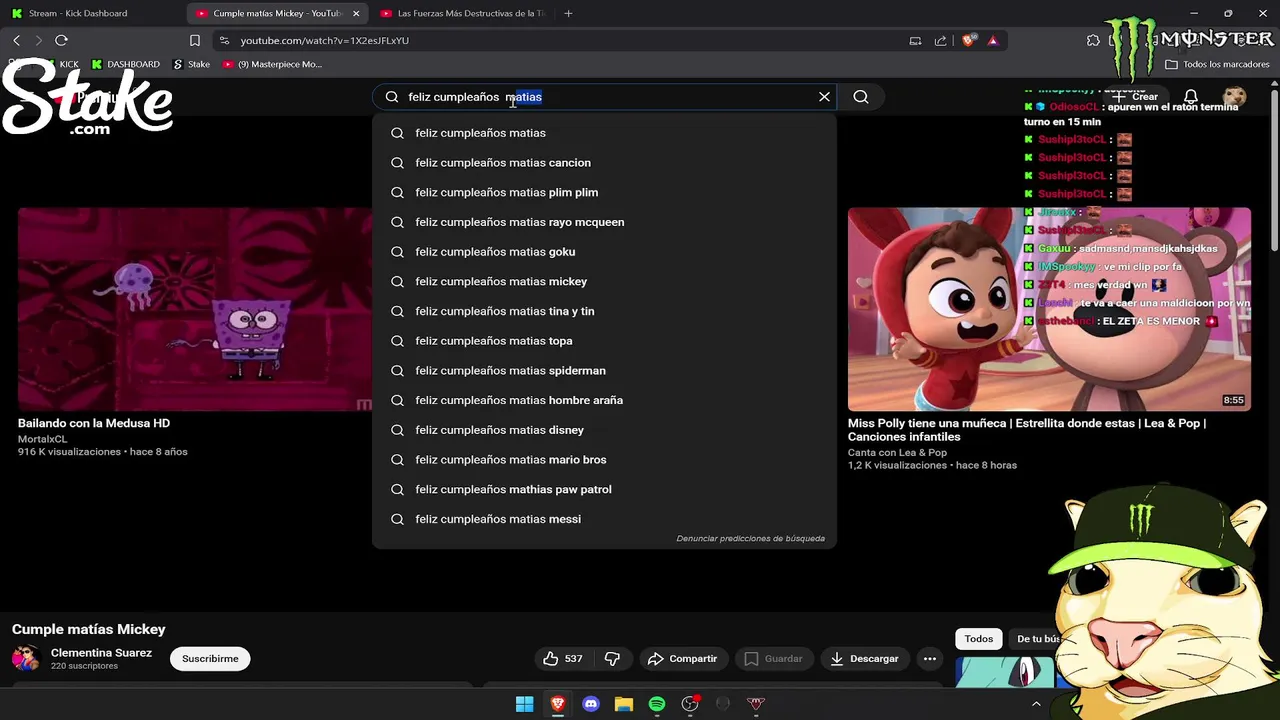Click the "Crear" create button

[1135, 97]
